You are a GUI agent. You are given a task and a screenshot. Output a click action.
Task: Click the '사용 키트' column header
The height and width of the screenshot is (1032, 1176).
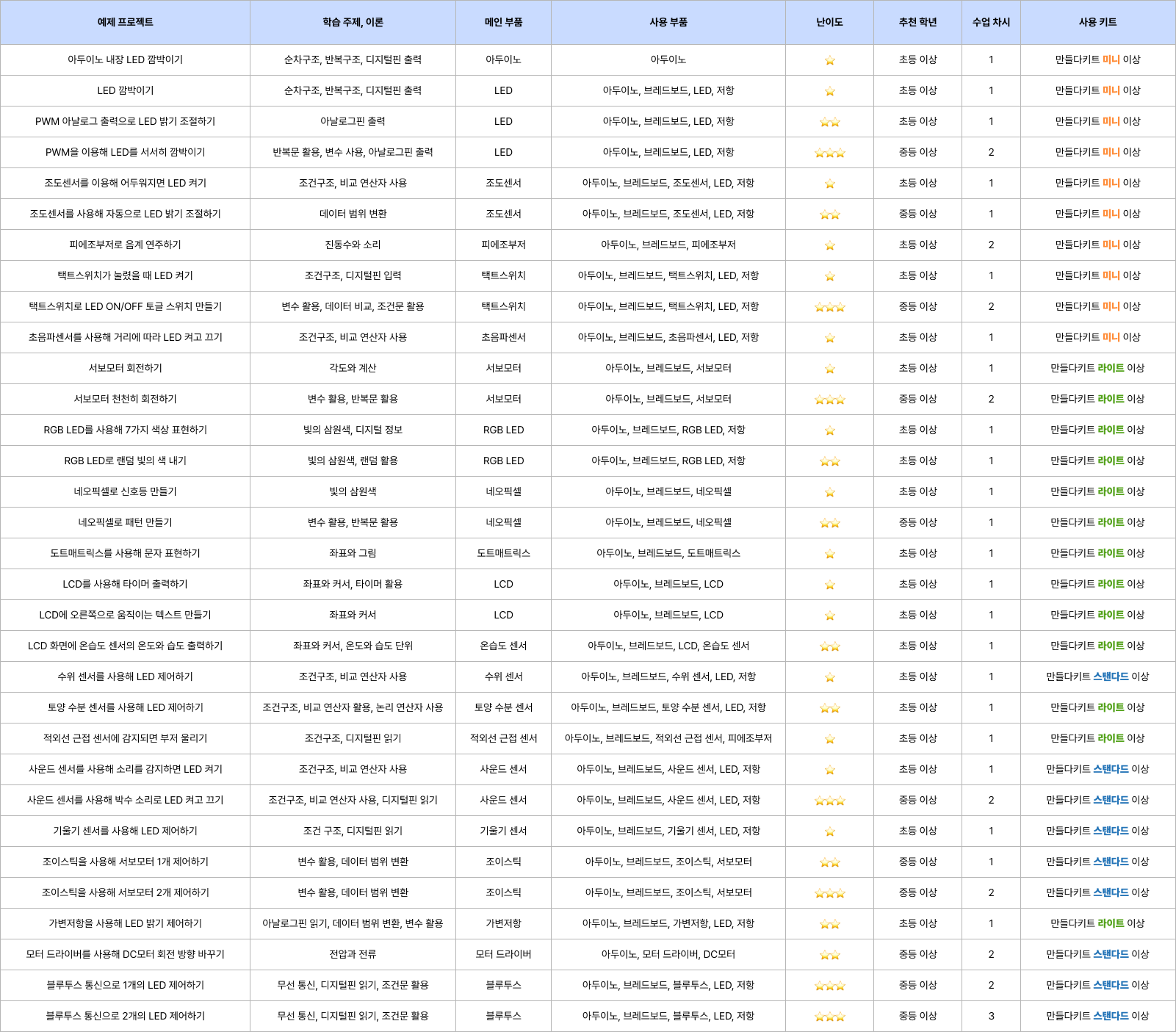click(1097, 22)
